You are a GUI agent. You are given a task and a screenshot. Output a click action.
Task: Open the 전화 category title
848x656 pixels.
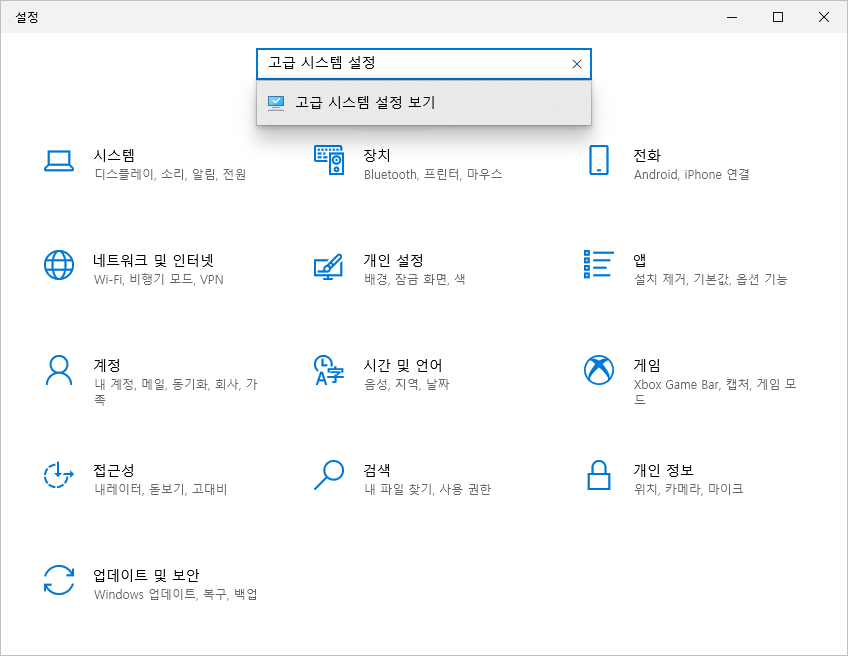coord(647,156)
